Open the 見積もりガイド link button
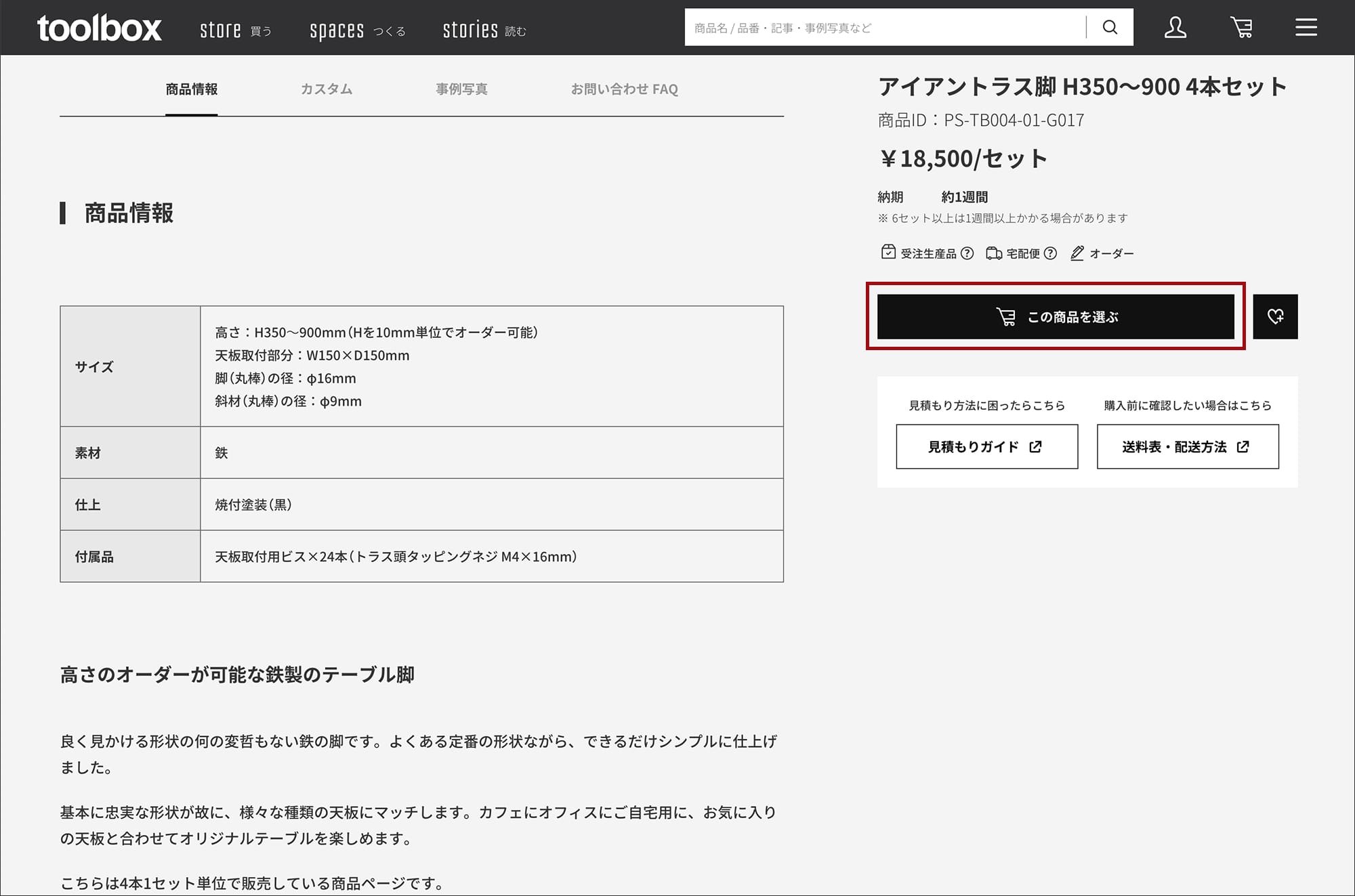 pos(986,446)
